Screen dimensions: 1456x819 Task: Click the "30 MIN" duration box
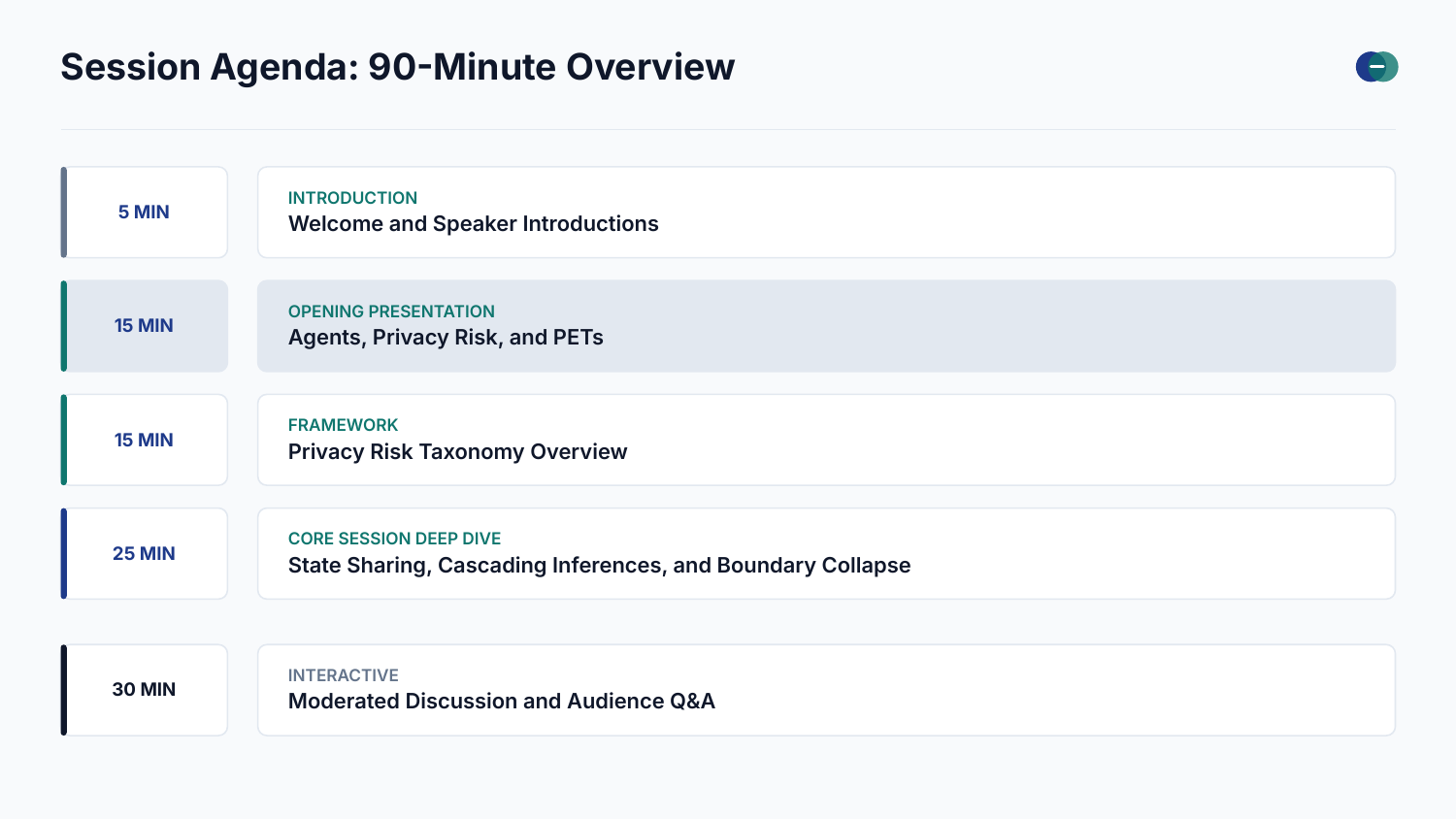pyautogui.click(x=145, y=690)
